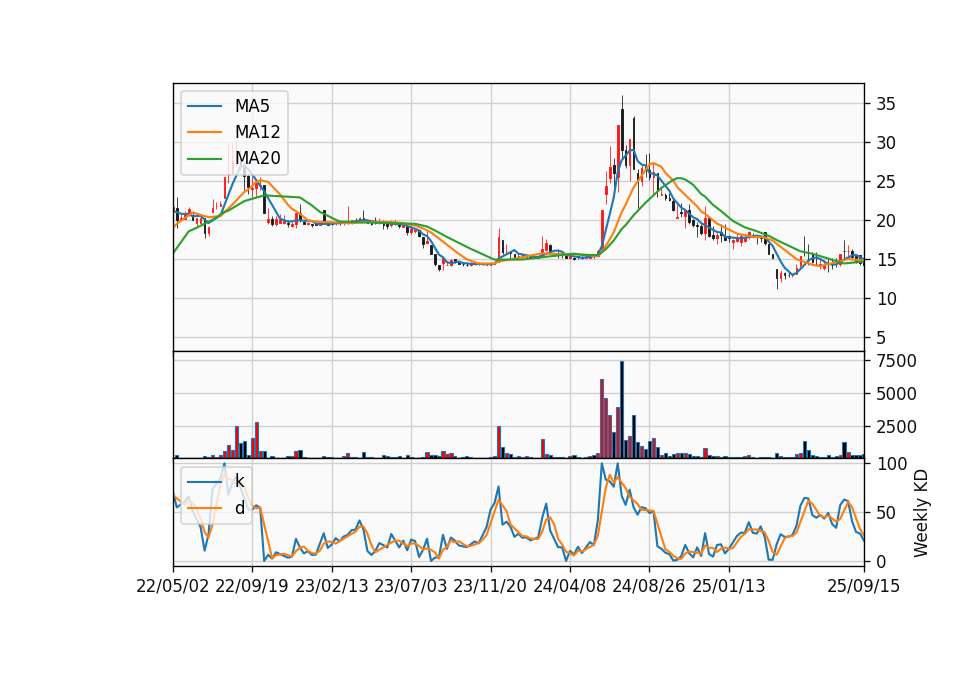Screen dimensions: 960x690
Task: Click the 23/07/03 date tick label
Action: click(411, 586)
